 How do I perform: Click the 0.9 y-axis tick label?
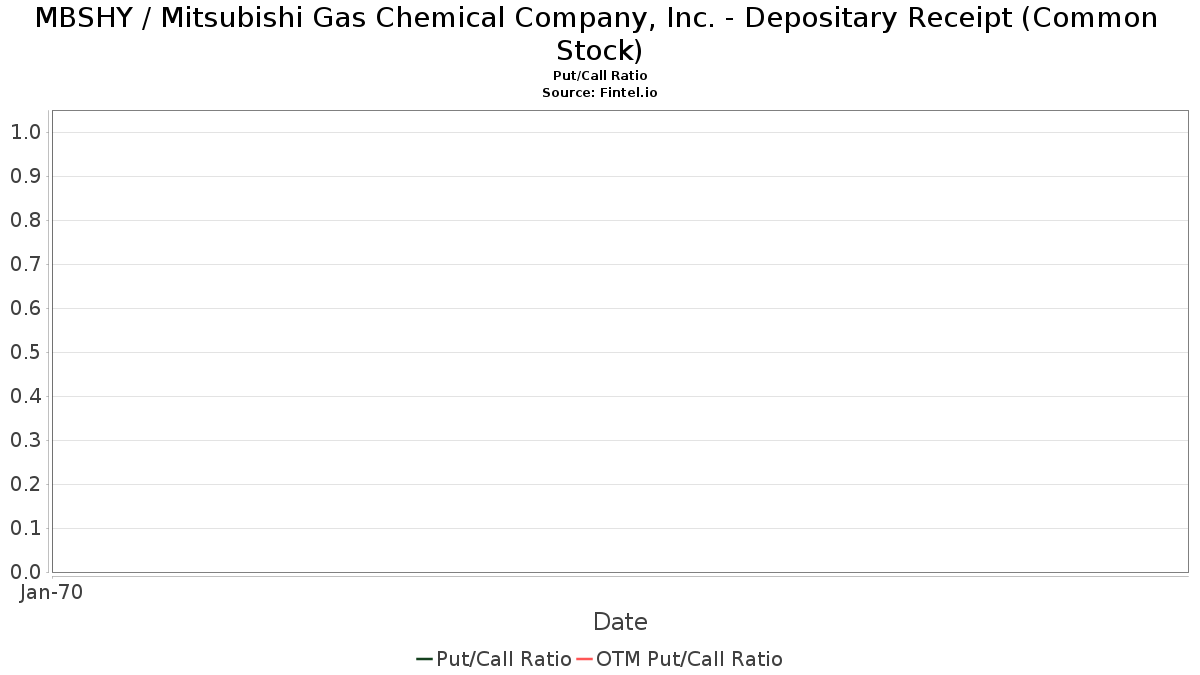(x=26, y=176)
